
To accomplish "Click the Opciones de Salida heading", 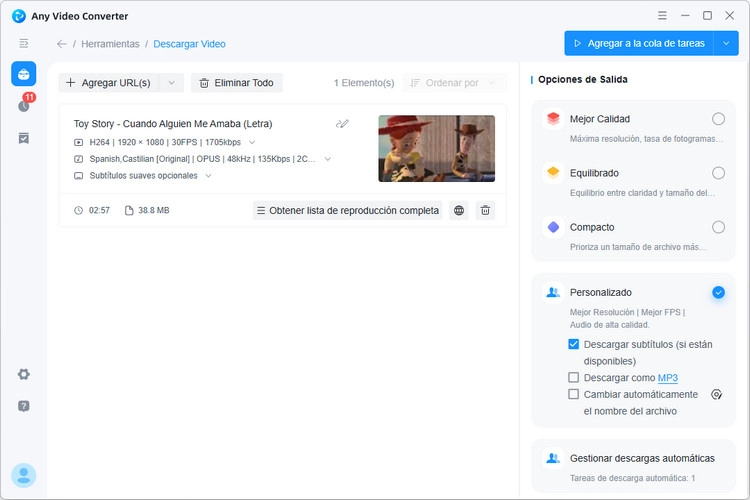I will tap(583, 79).
